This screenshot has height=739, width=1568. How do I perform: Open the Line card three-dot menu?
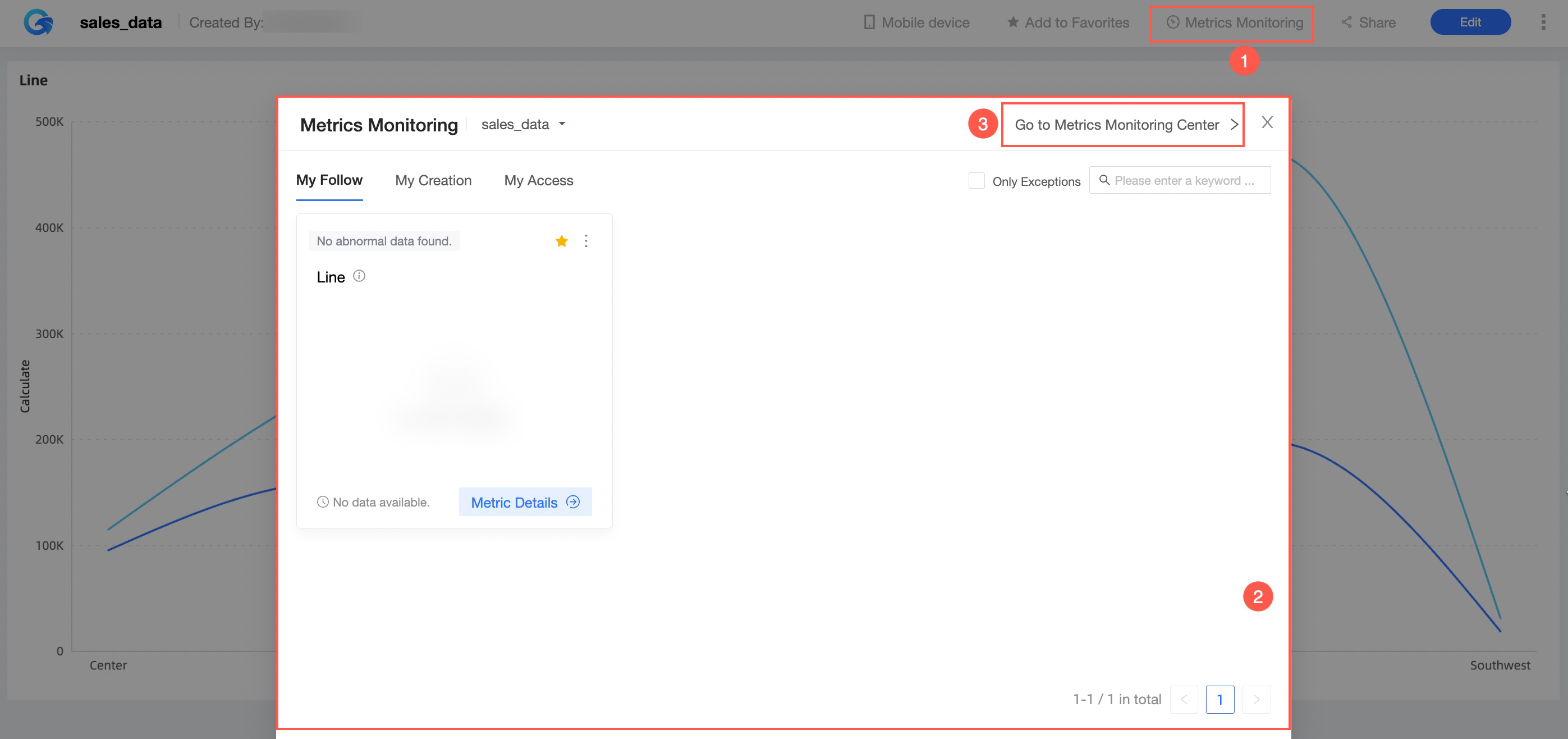click(x=585, y=241)
